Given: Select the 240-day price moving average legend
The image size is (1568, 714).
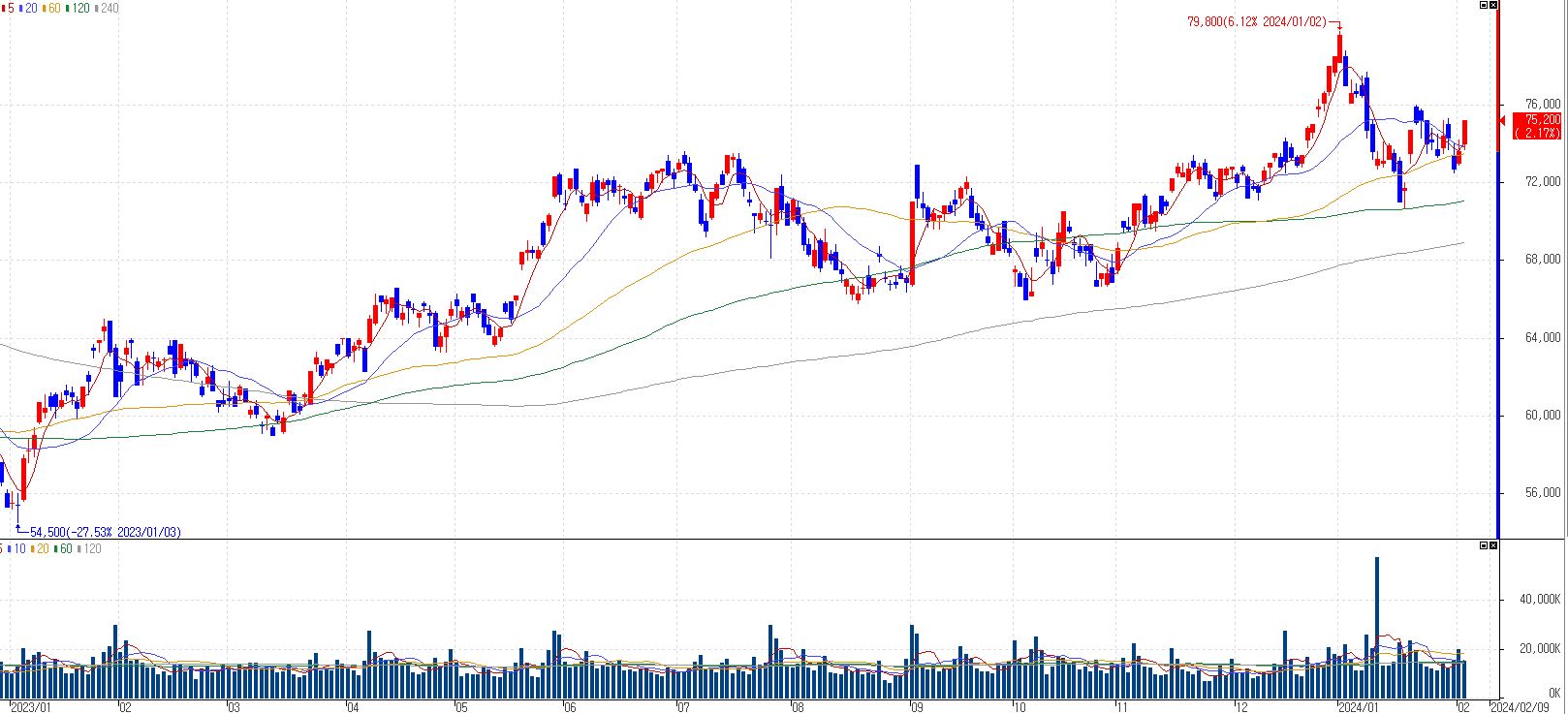Looking at the screenshot, I should coord(108,8).
